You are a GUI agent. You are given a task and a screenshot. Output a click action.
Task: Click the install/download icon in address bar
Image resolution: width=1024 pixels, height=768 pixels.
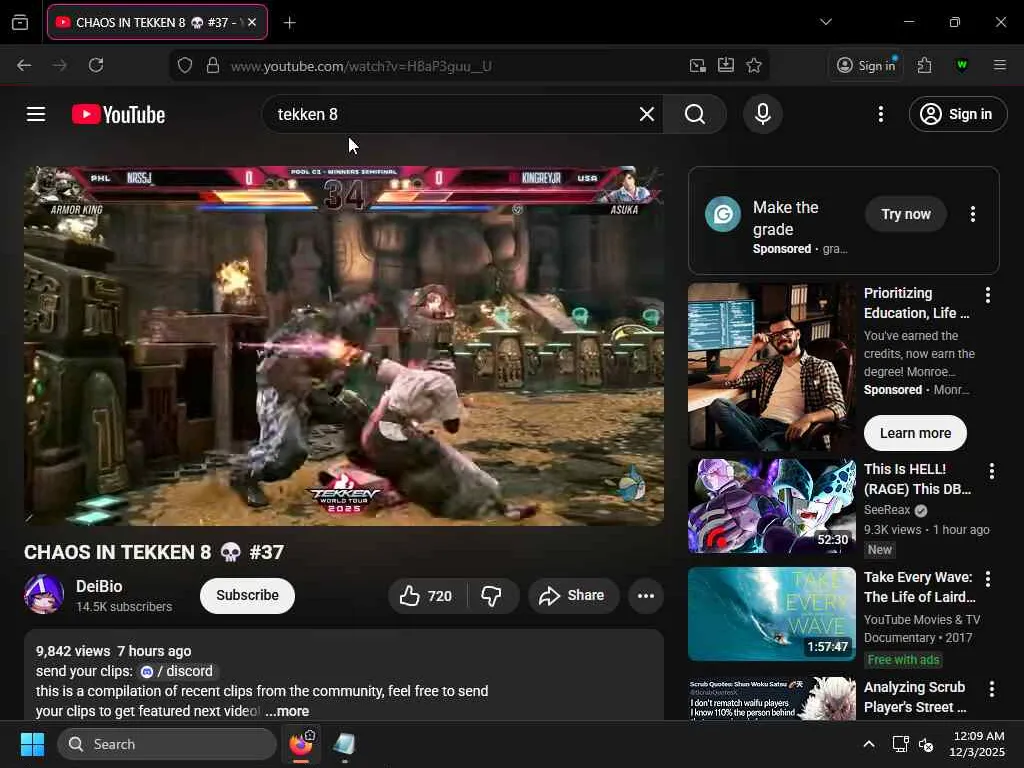point(726,65)
